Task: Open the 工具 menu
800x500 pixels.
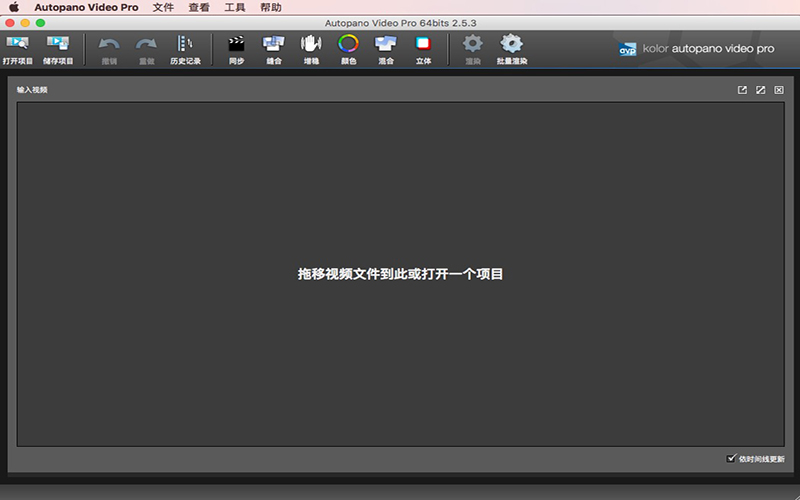Action: (235, 7)
